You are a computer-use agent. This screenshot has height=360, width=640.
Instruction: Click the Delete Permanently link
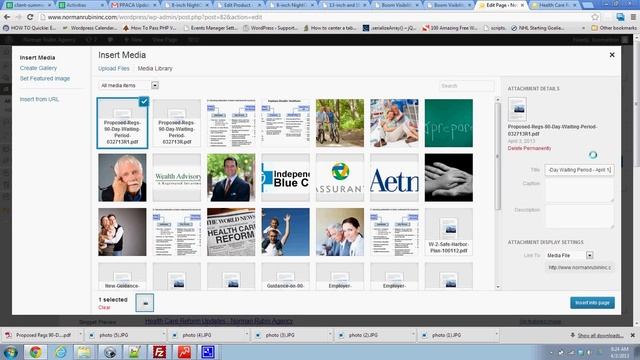(529, 148)
